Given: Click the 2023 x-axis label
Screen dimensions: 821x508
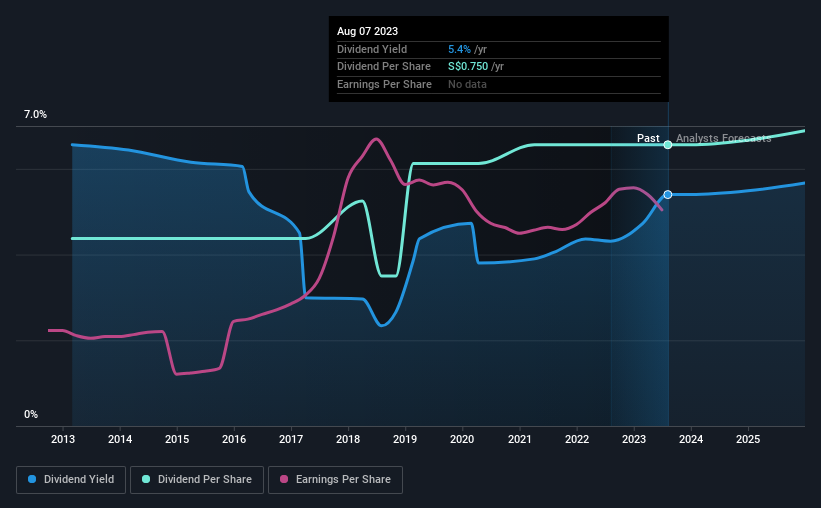Looking at the screenshot, I should [x=634, y=439].
